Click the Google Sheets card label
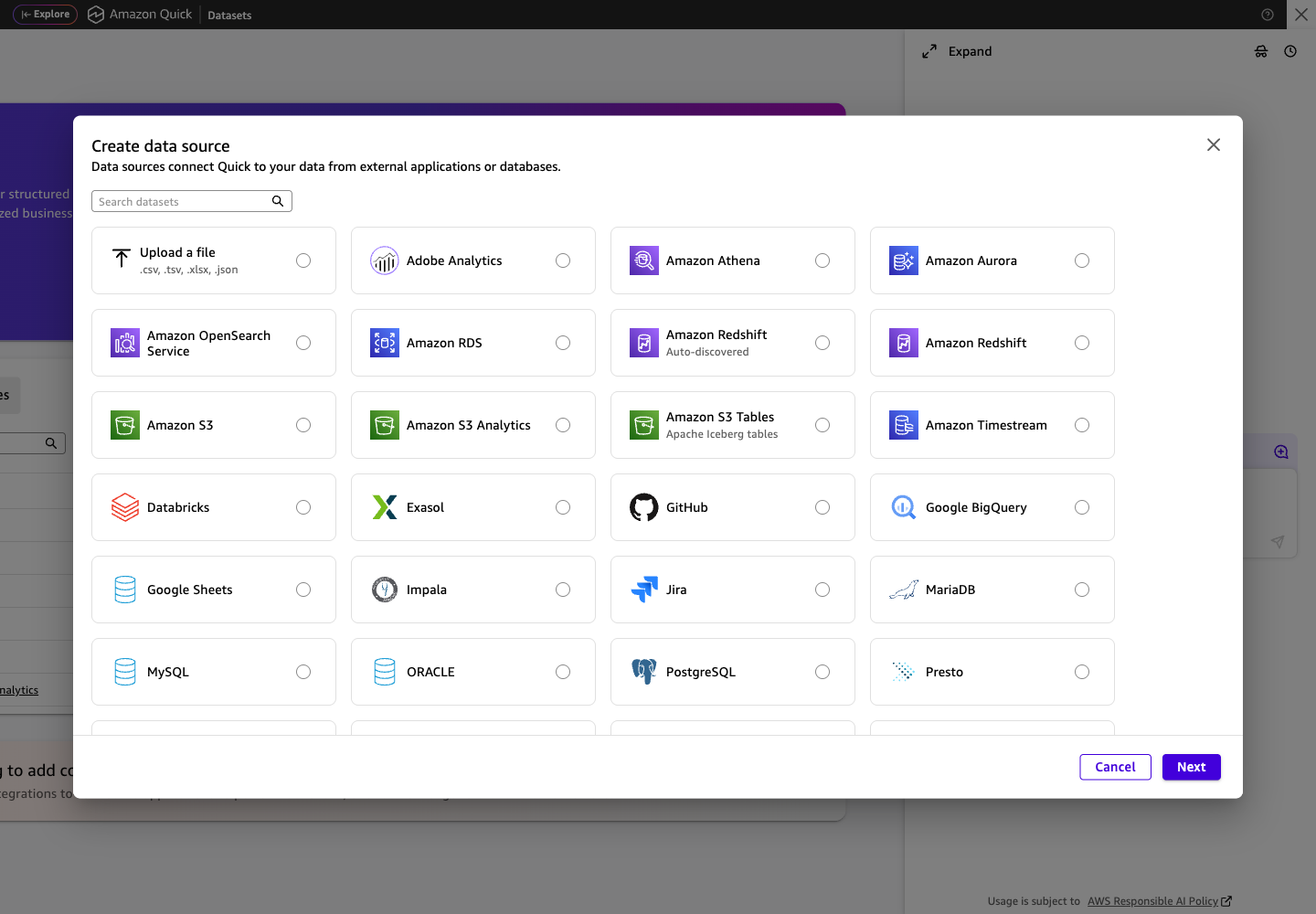Screen dimensions: 1316x914 tap(190, 590)
